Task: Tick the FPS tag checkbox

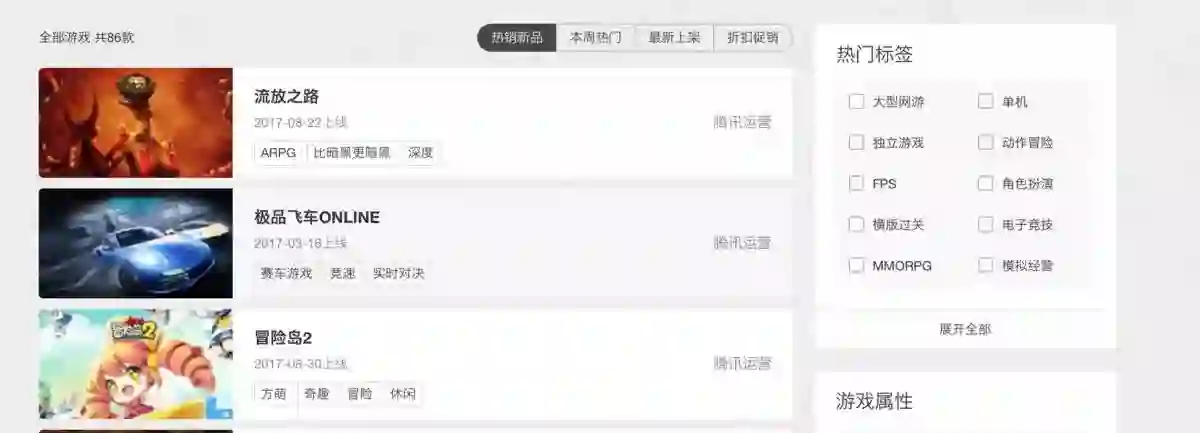Action: click(x=856, y=183)
